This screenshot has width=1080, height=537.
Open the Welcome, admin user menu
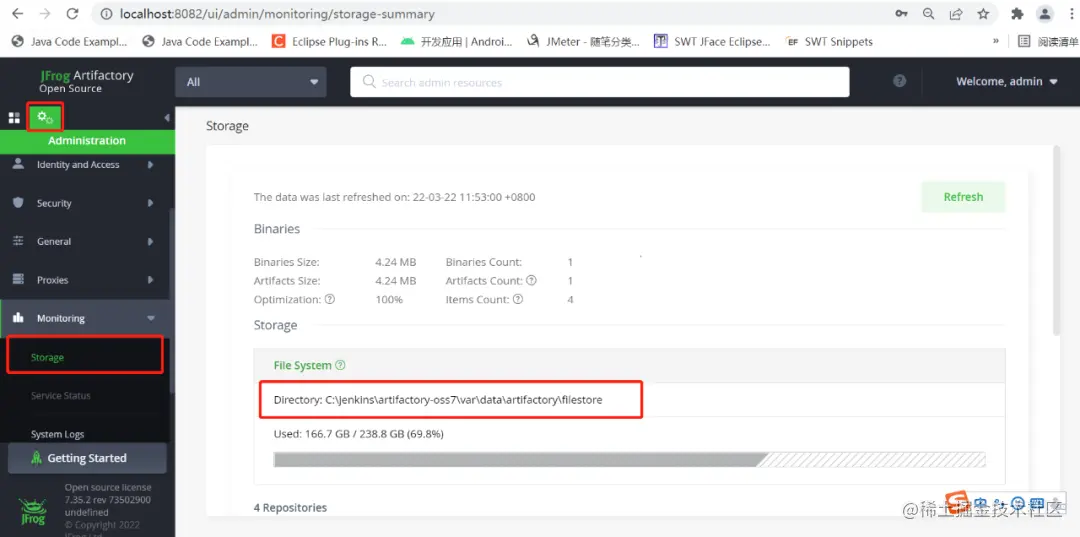(1006, 81)
